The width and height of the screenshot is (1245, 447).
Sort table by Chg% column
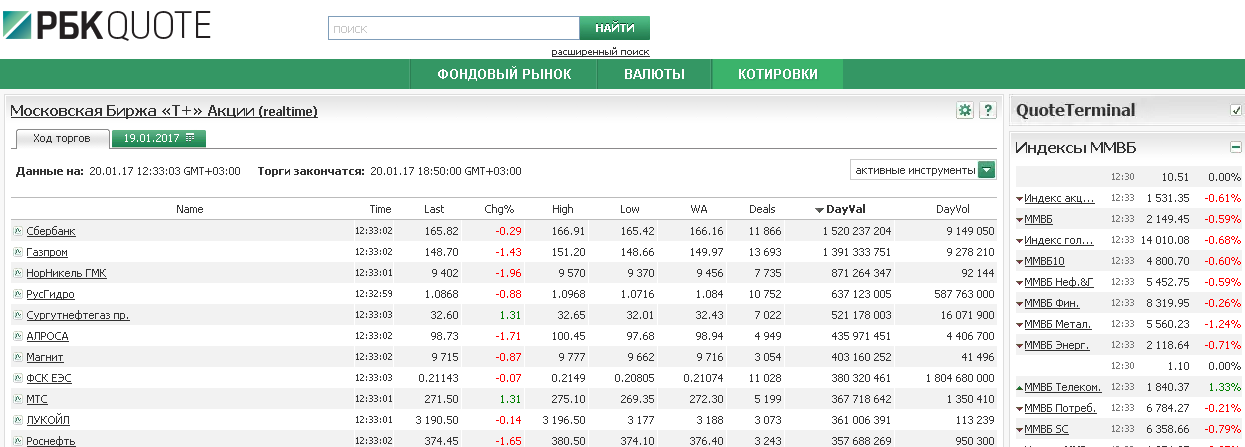click(499, 210)
